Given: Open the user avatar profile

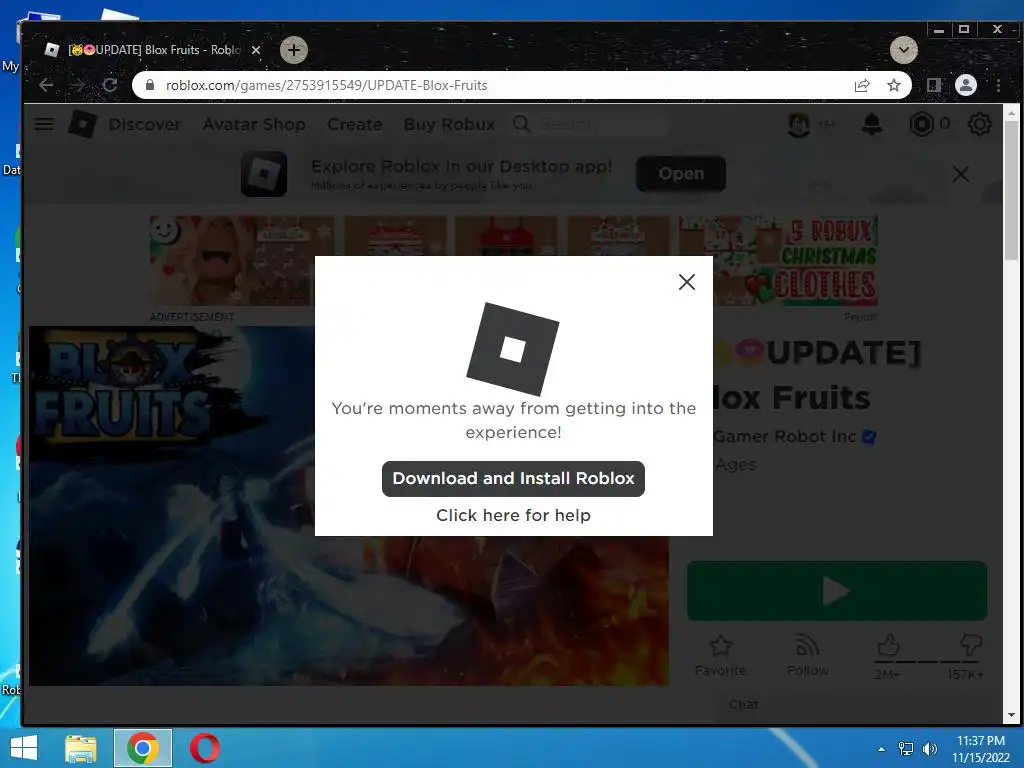Looking at the screenshot, I should pyautogui.click(x=799, y=124).
